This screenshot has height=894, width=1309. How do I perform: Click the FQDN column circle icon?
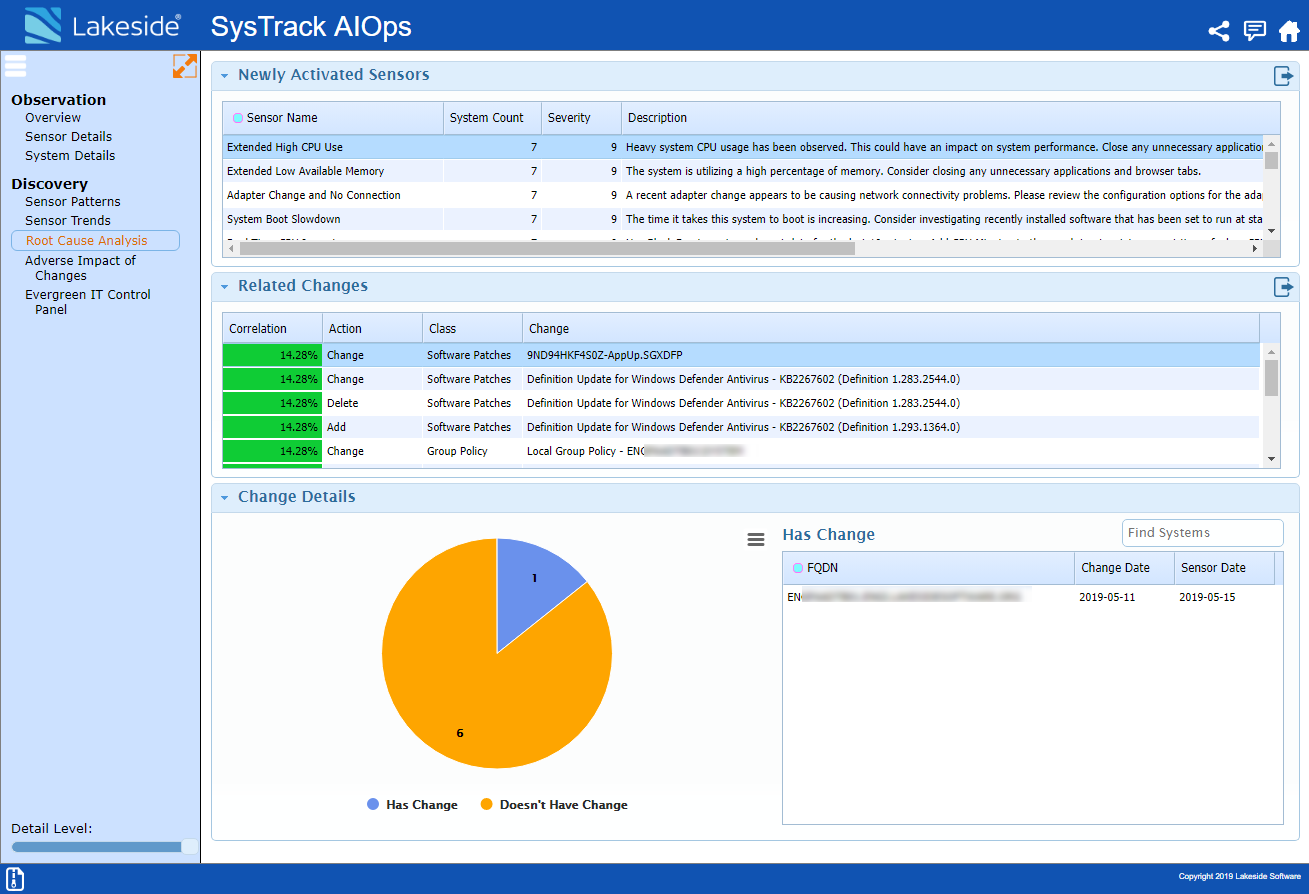click(798, 568)
